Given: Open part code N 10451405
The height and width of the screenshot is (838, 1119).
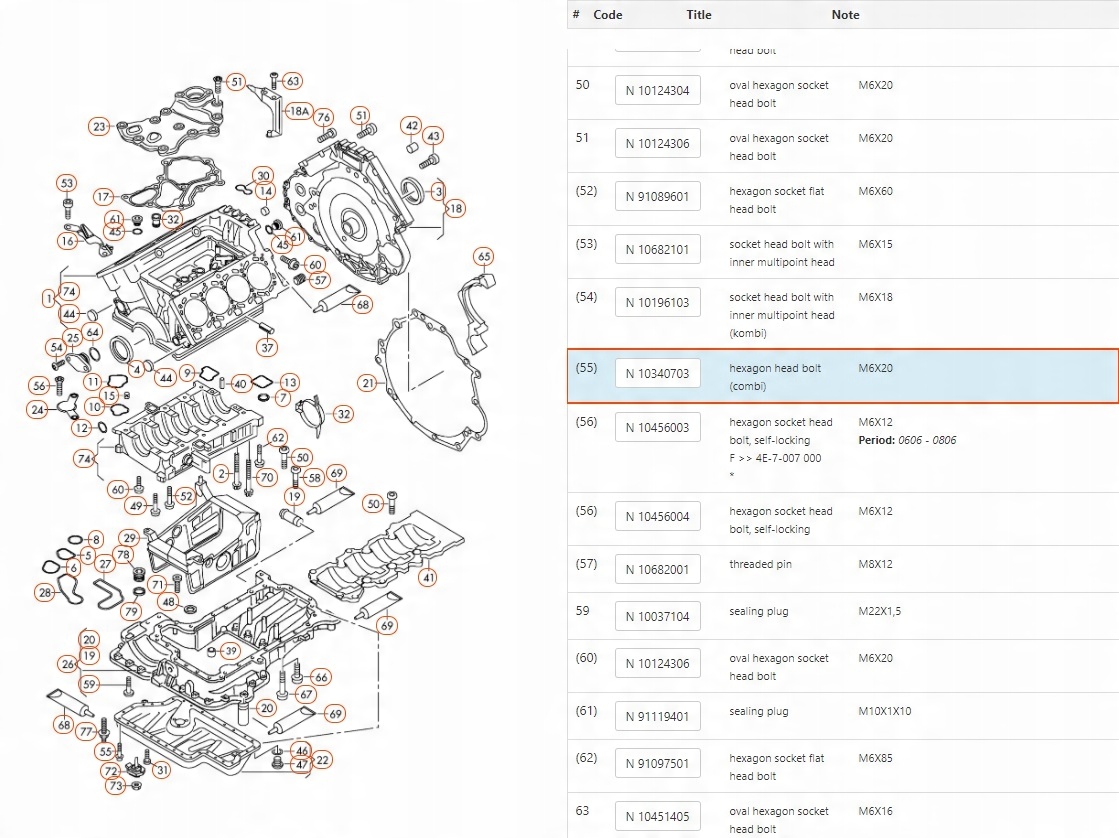Looking at the screenshot, I should pyautogui.click(x=657, y=816).
